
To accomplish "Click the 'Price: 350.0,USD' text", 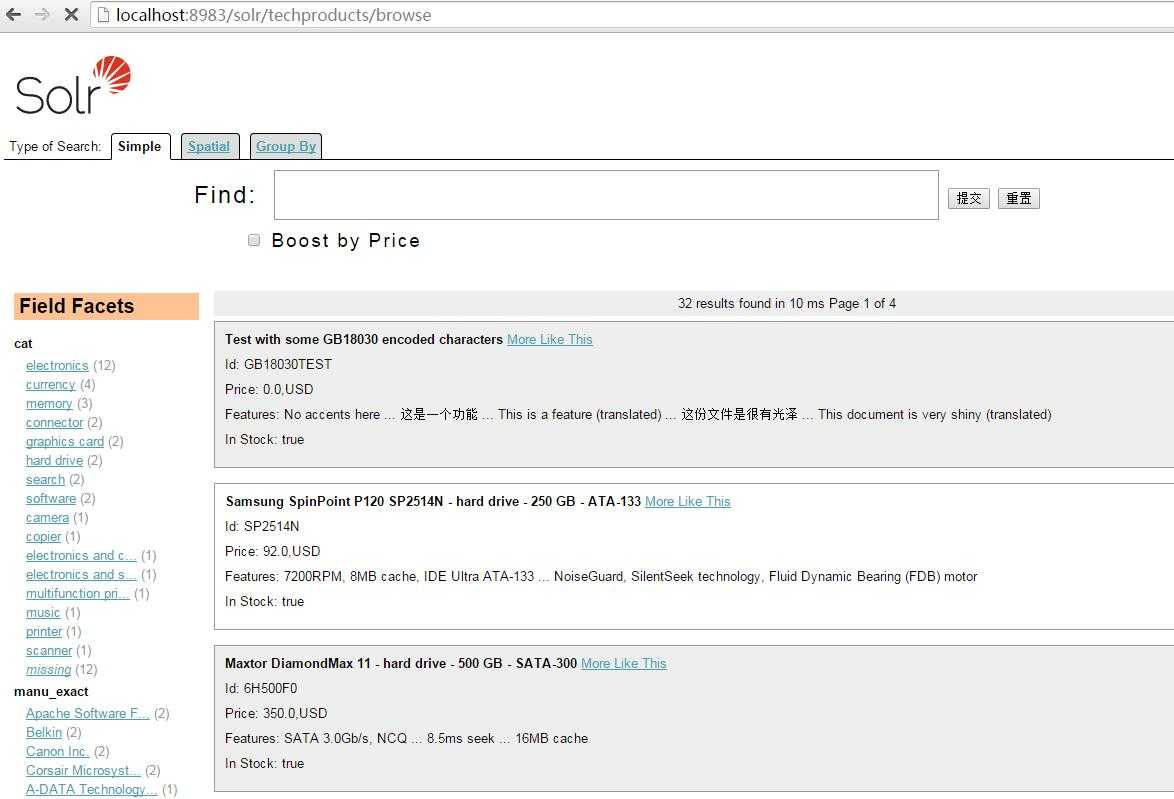I will coord(276,714).
